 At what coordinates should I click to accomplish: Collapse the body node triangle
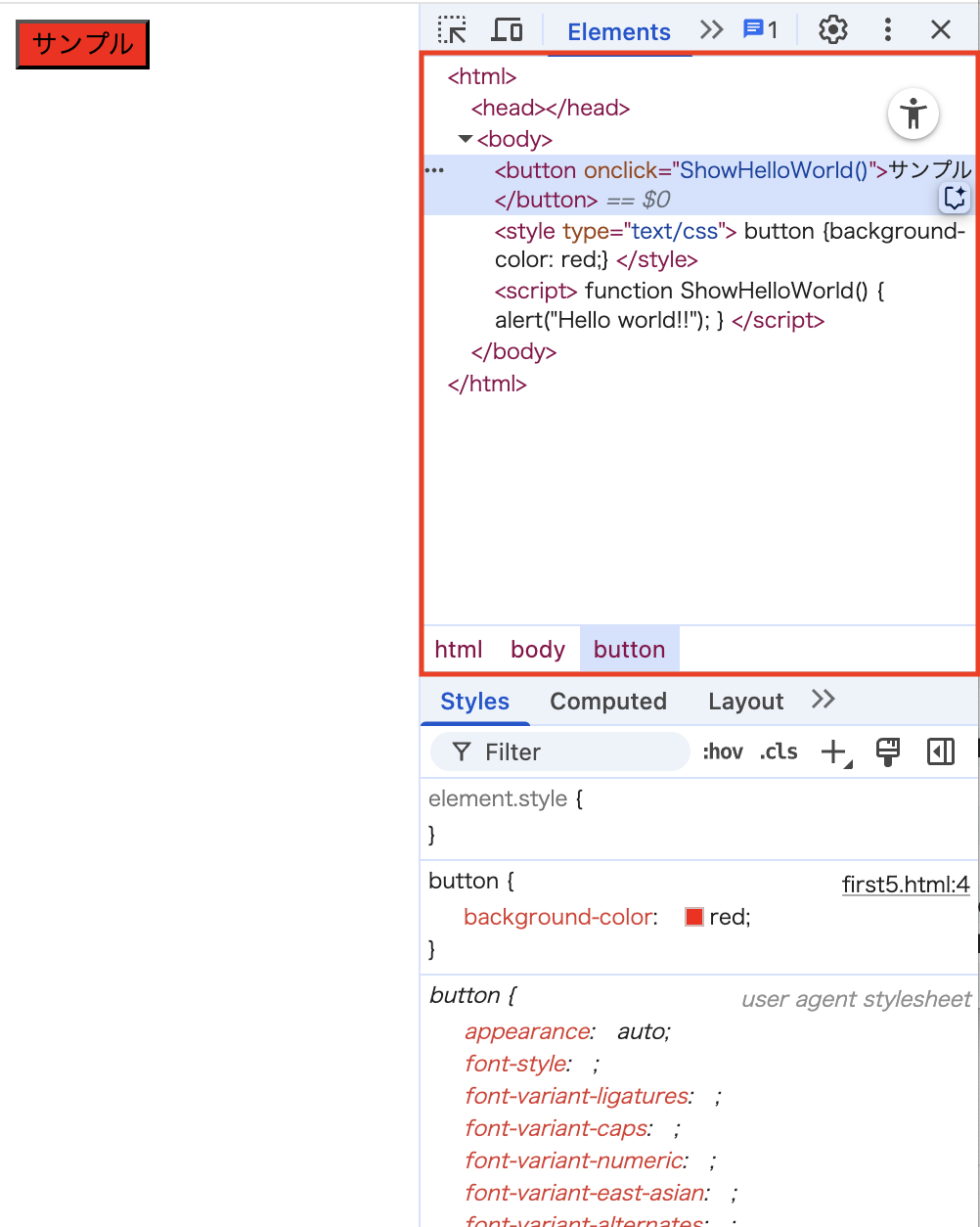click(x=465, y=138)
